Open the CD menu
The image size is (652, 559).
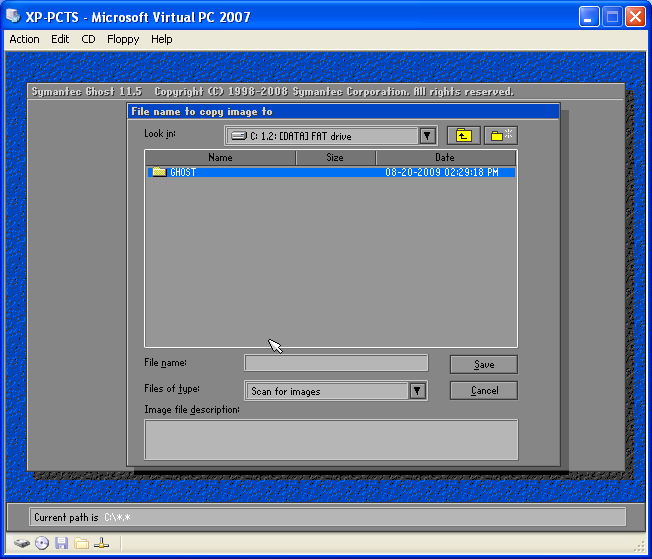tap(88, 39)
